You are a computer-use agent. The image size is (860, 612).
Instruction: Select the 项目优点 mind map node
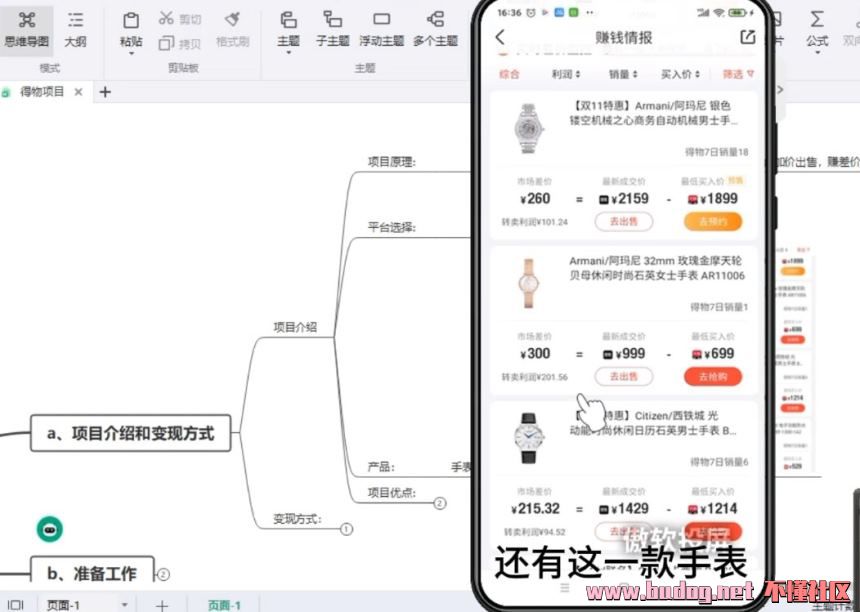392,492
